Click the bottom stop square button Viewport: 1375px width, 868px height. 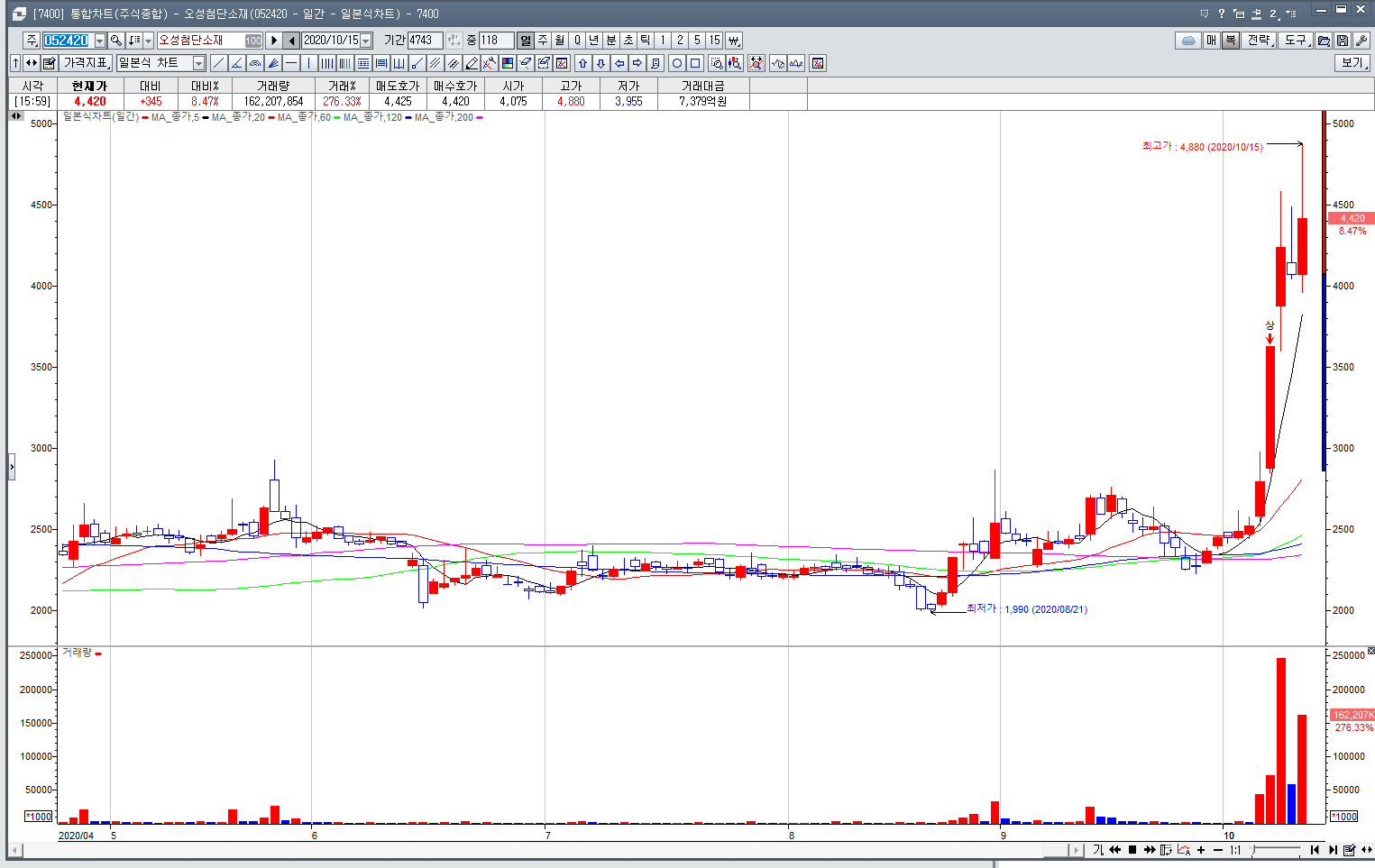coord(1132,850)
